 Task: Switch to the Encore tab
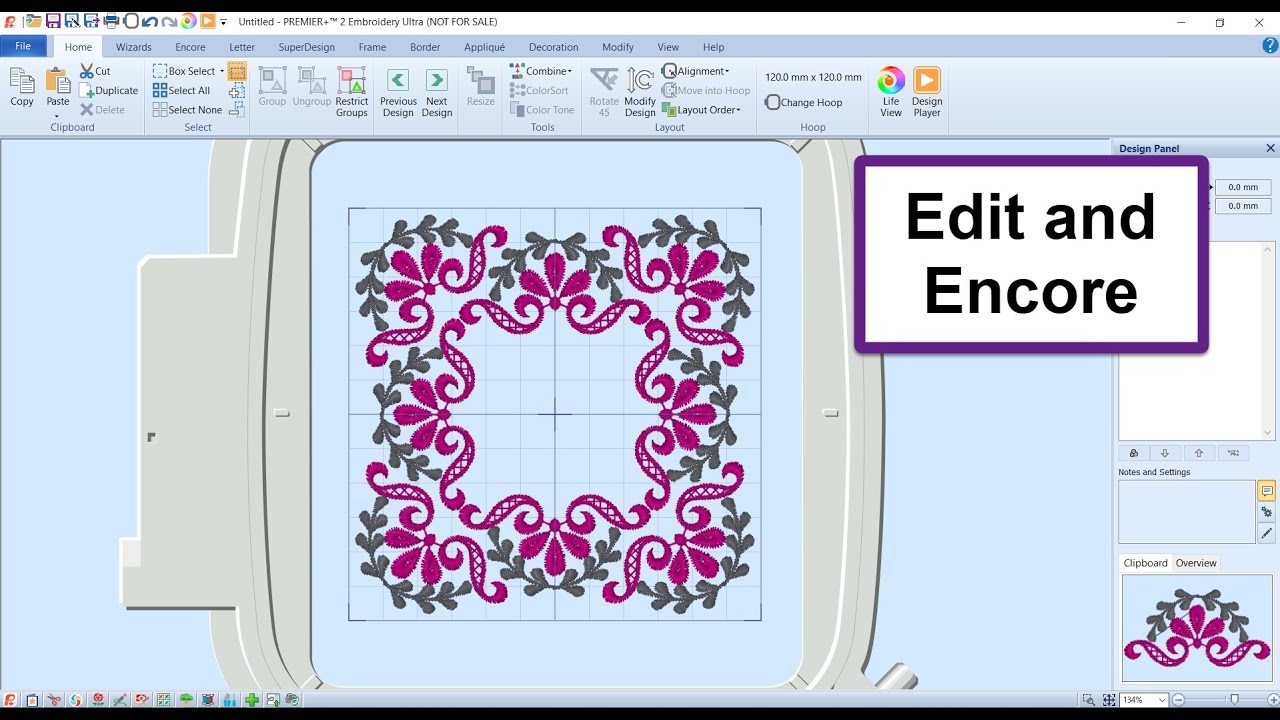click(190, 47)
